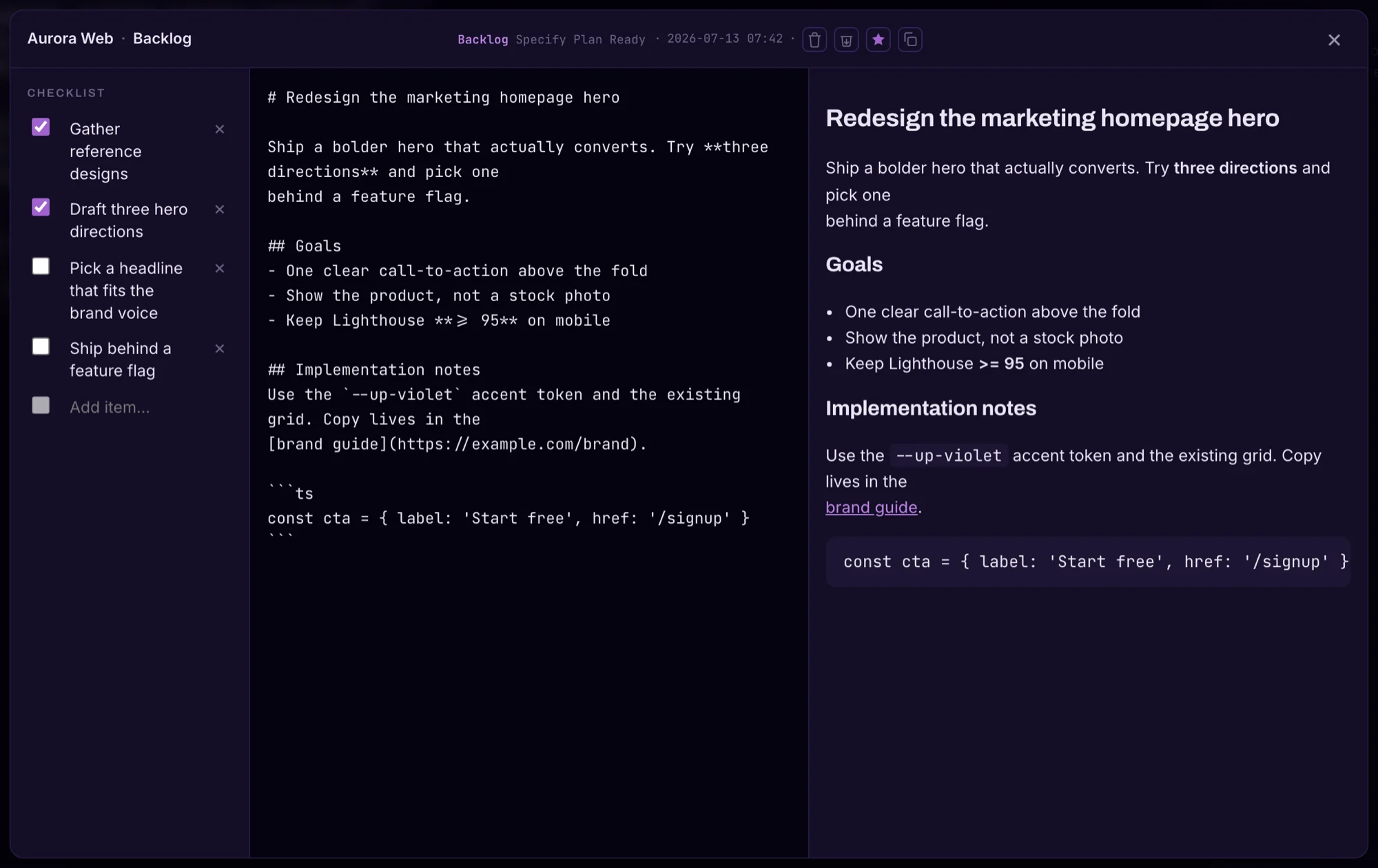Click the 'Implementation notes' heading in the preview
Image resolution: width=1378 pixels, height=868 pixels.
pos(931,409)
